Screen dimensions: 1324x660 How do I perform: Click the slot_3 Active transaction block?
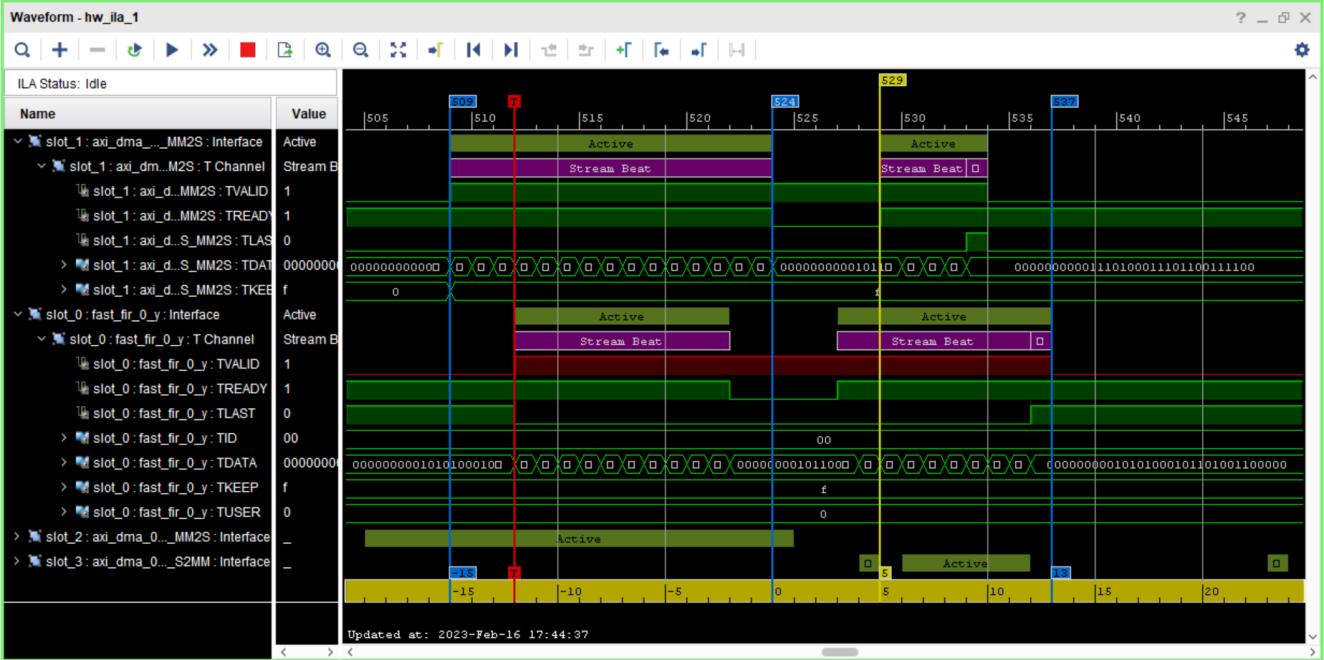(x=966, y=563)
